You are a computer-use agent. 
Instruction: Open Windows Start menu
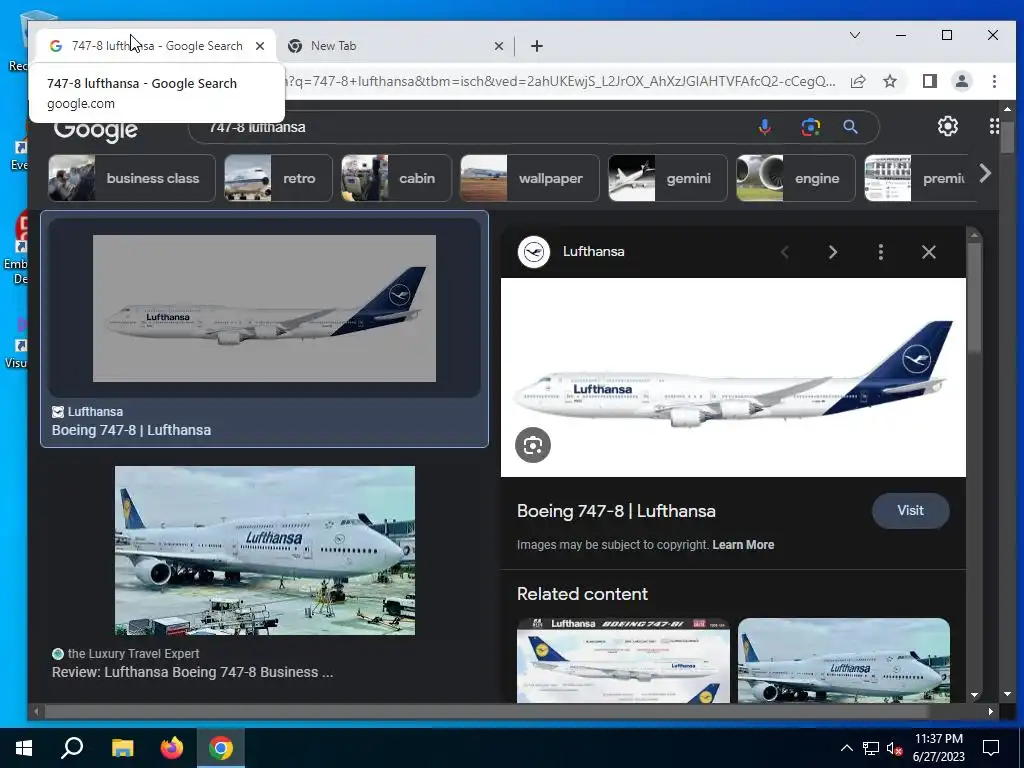pyautogui.click(x=24, y=748)
